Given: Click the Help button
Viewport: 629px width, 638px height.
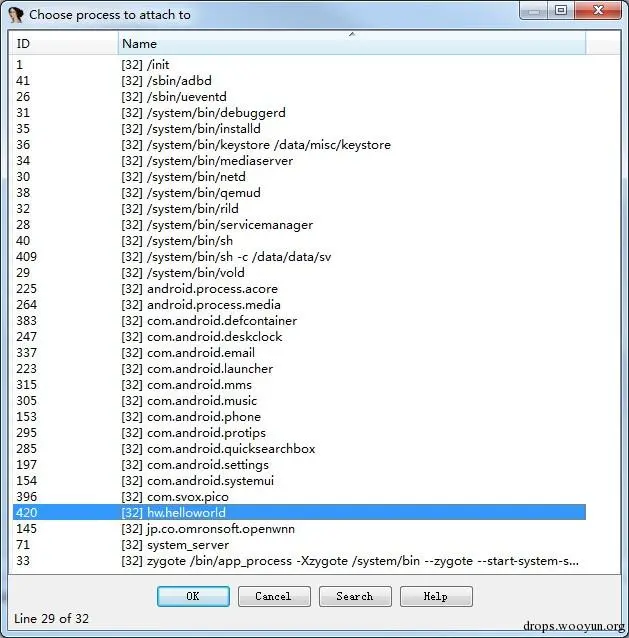Looking at the screenshot, I should pos(436,596).
